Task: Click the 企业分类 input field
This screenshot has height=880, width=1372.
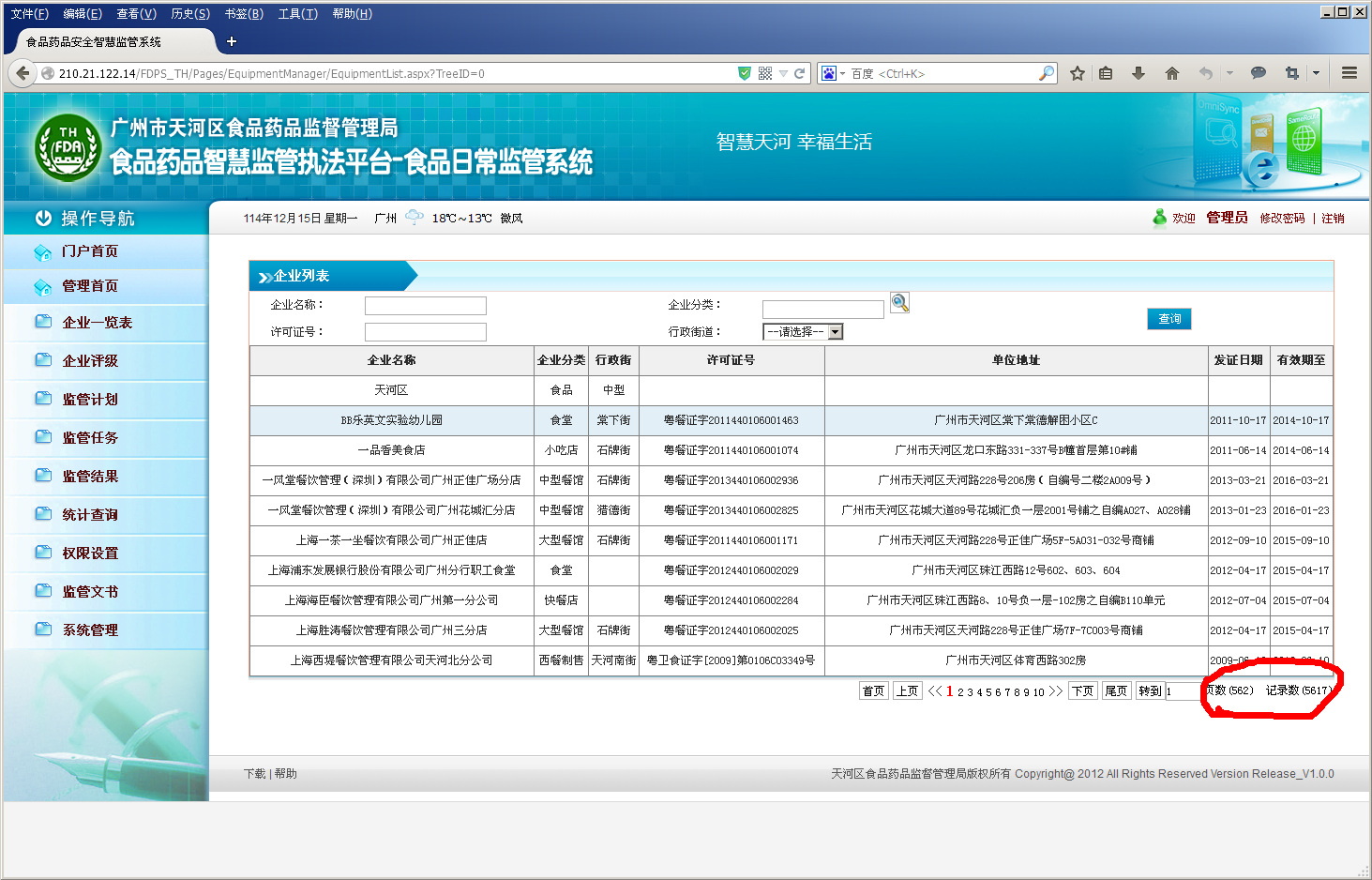Action: 823,310
